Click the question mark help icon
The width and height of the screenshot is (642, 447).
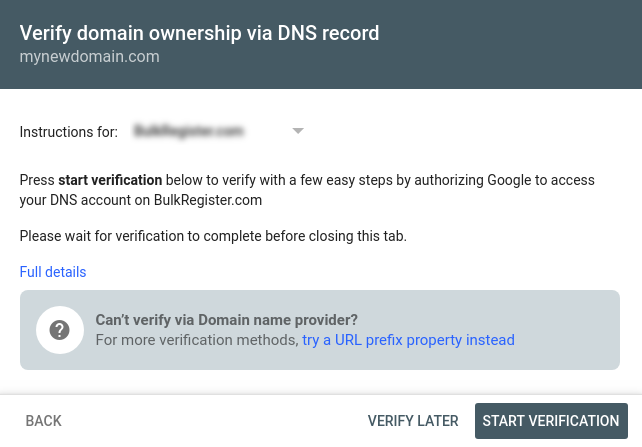[60, 330]
